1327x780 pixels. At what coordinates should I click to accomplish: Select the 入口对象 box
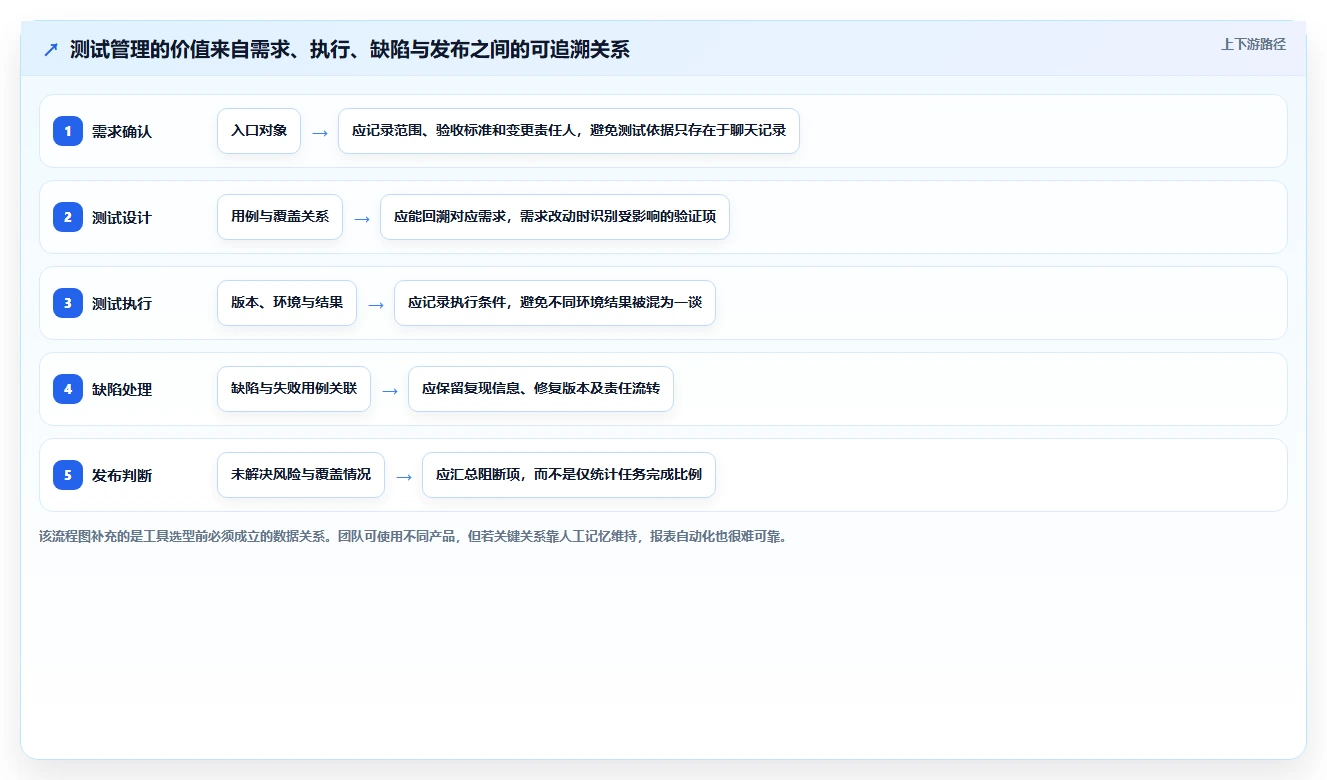pyautogui.click(x=259, y=131)
